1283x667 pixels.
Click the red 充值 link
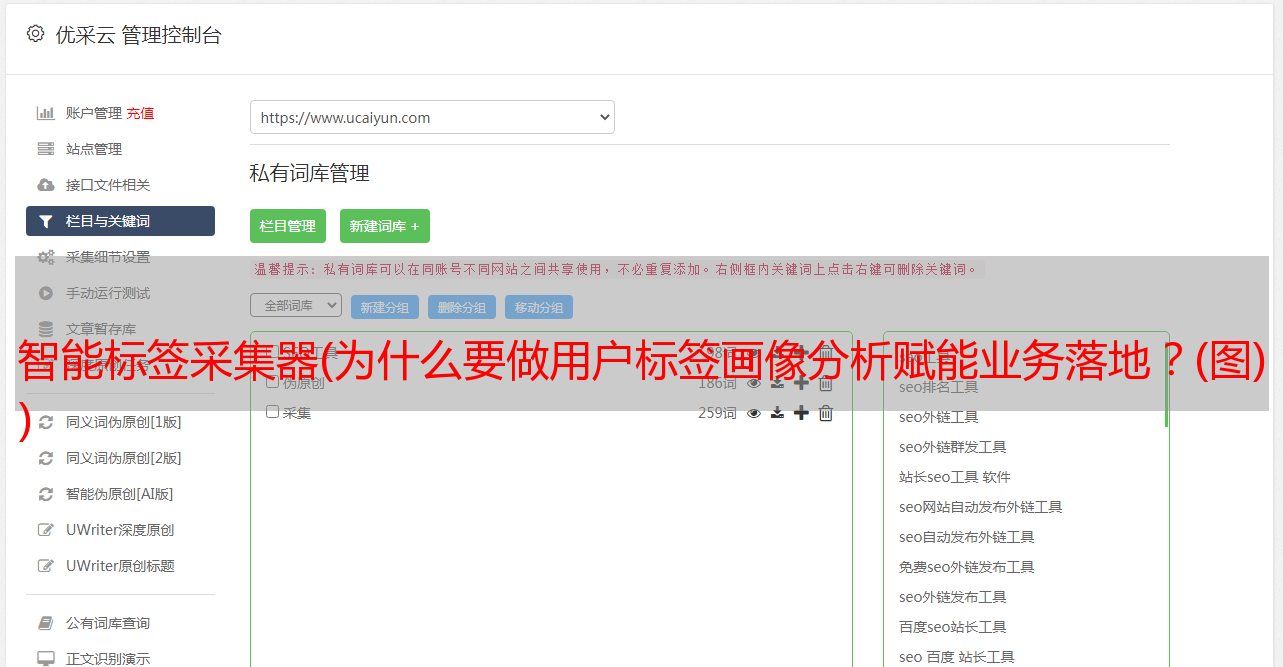tap(140, 113)
